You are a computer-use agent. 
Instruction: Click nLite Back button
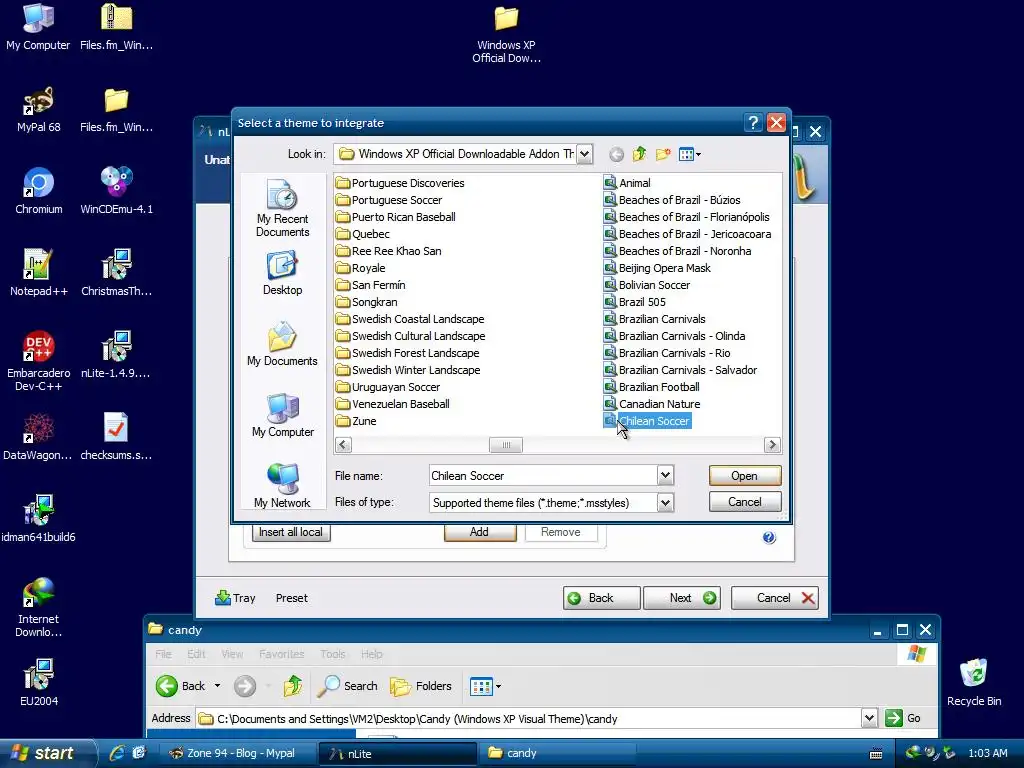click(601, 598)
